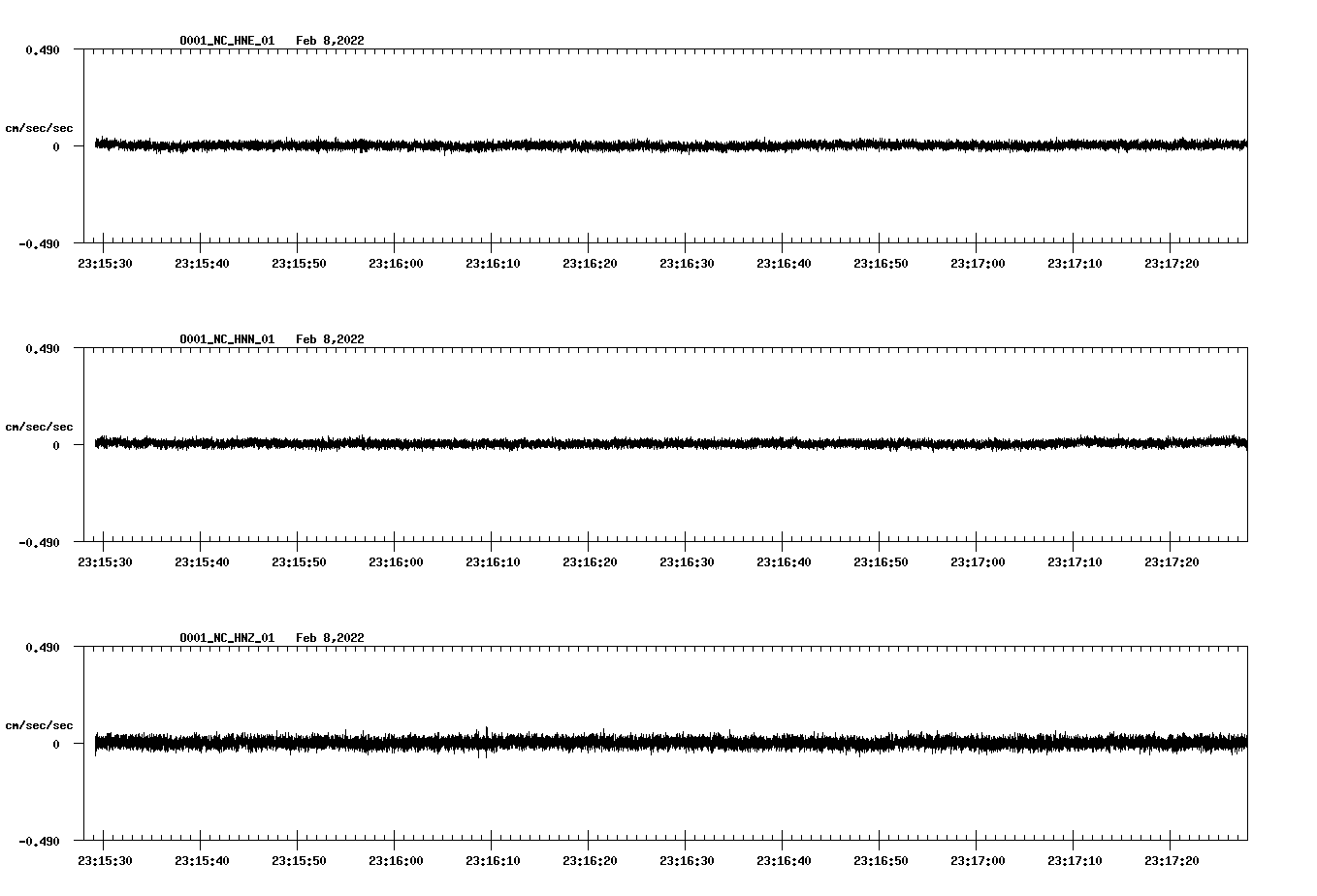Click the cm/sec/sec unit label of HNE plot

click(39, 128)
